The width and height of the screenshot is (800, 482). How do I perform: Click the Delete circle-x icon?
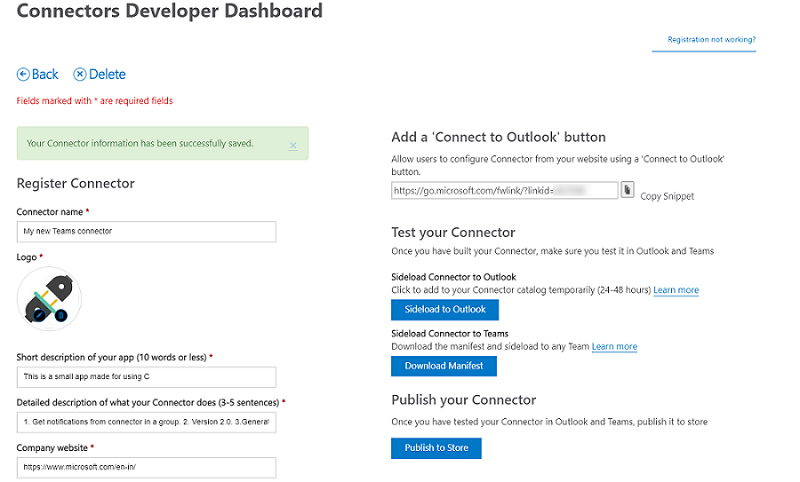pyautogui.click(x=80, y=74)
